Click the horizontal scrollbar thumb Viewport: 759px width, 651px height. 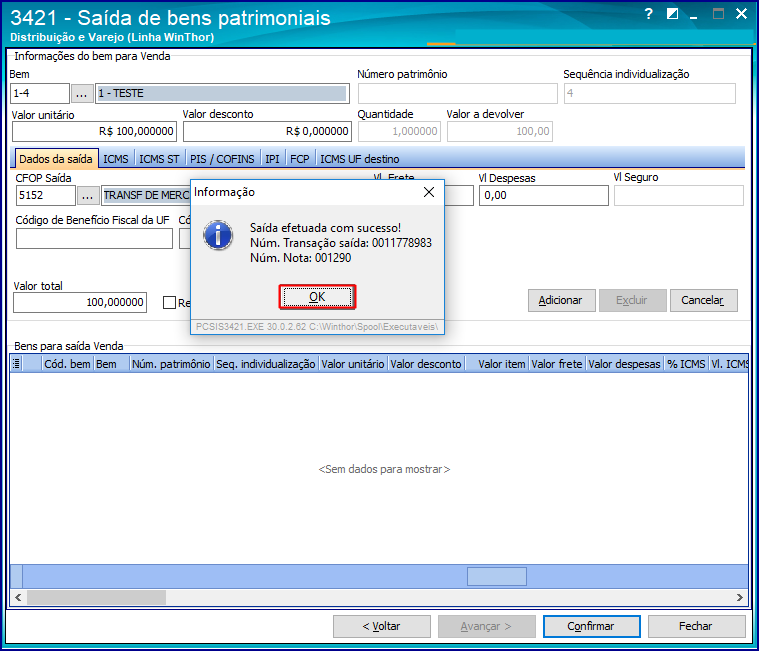coord(96,597)
